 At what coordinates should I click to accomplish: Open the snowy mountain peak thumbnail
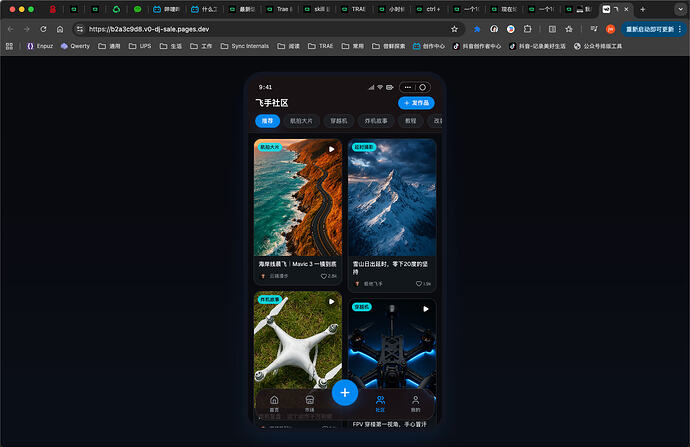[x=392, y=198]
